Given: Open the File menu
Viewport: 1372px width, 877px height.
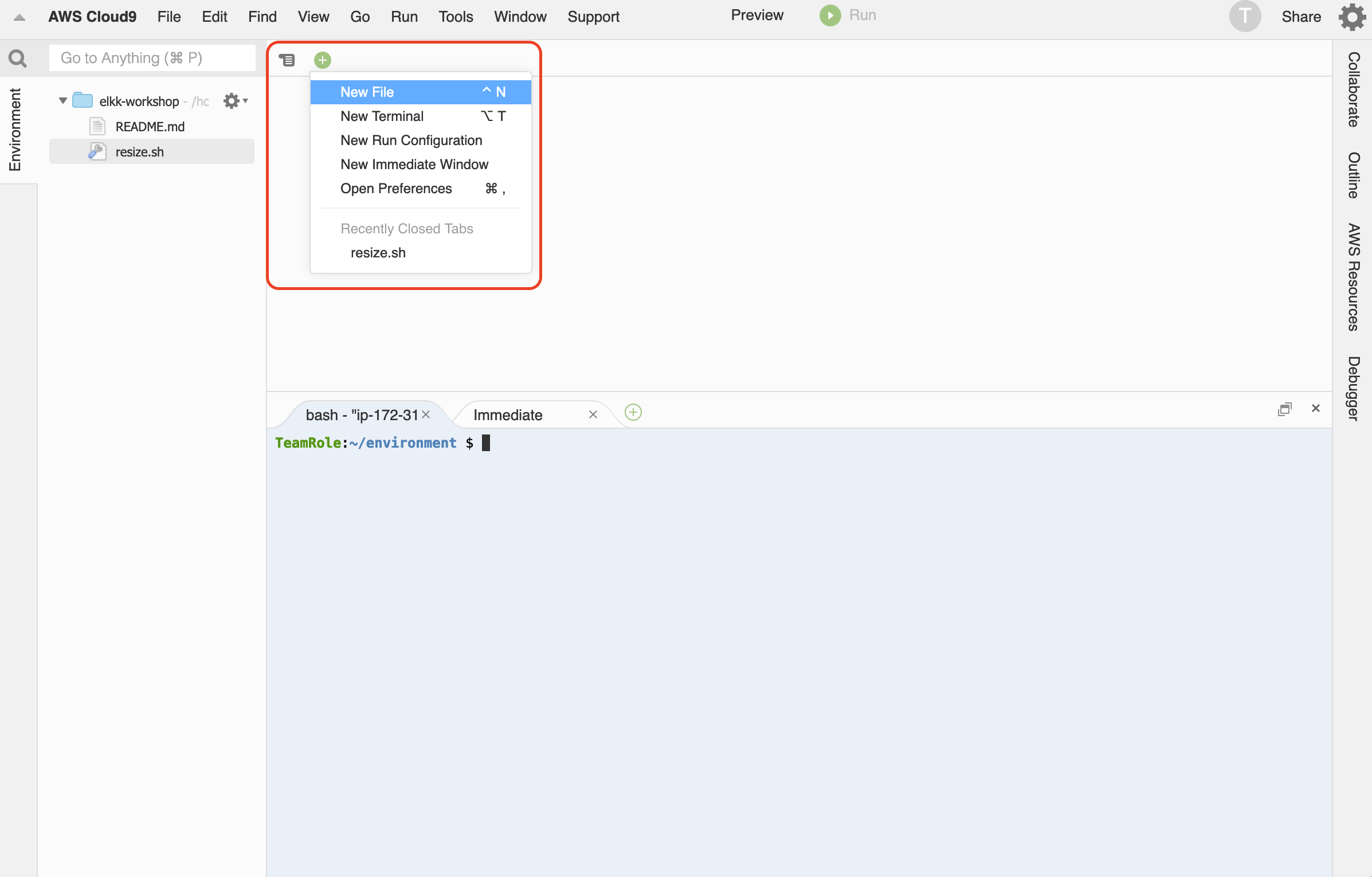Looking at the screenshot, I should [169, 17].
